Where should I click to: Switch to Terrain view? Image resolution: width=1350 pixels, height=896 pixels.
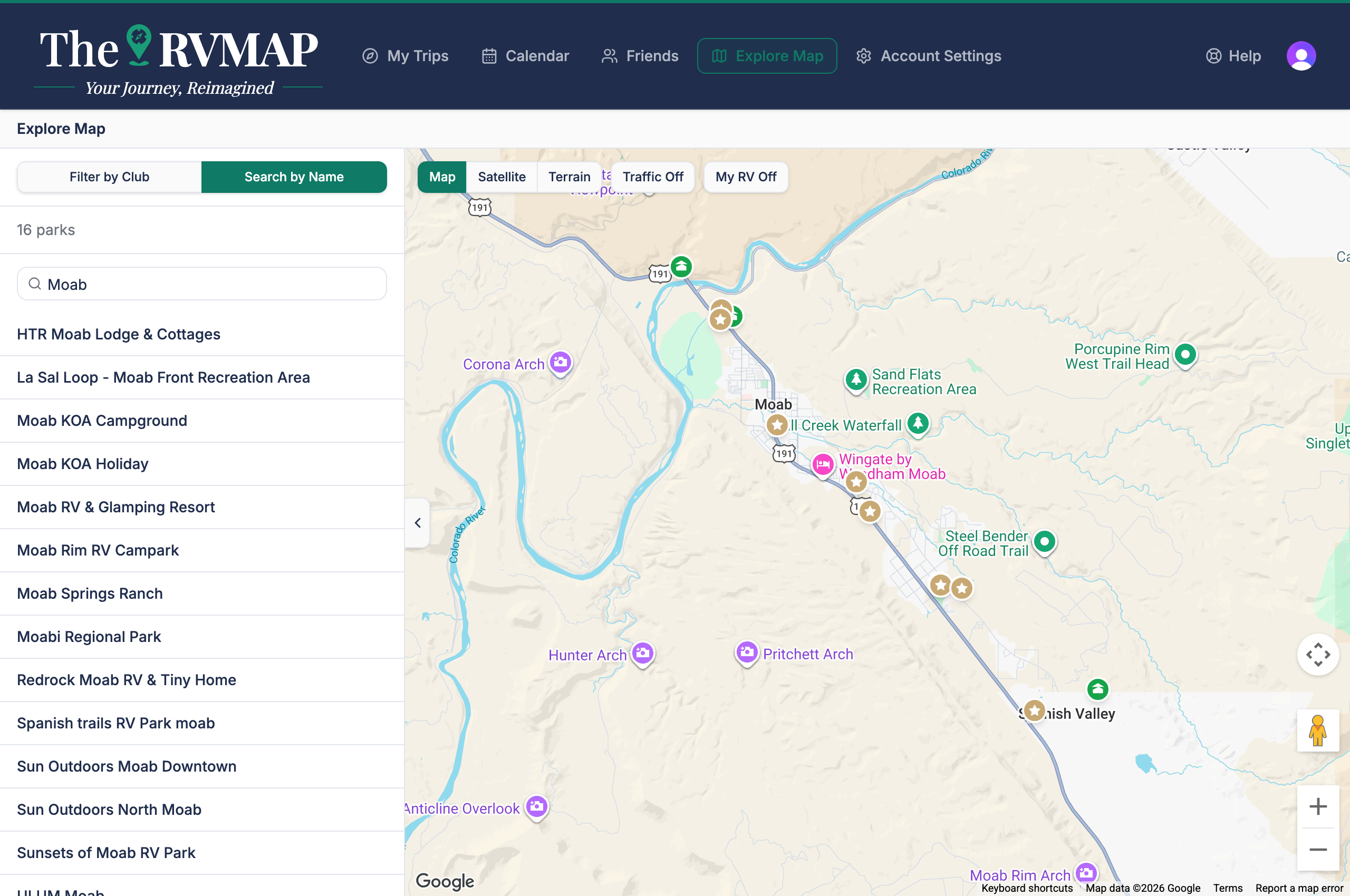(569, 177)
